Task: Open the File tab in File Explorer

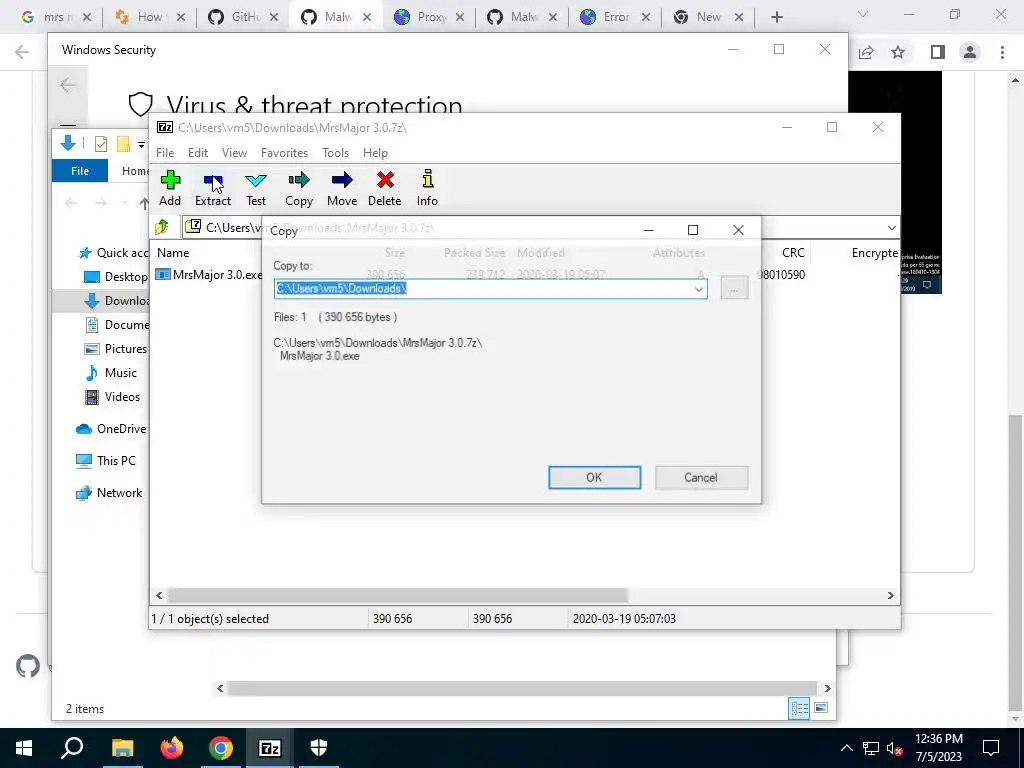Action: (80, 171)
